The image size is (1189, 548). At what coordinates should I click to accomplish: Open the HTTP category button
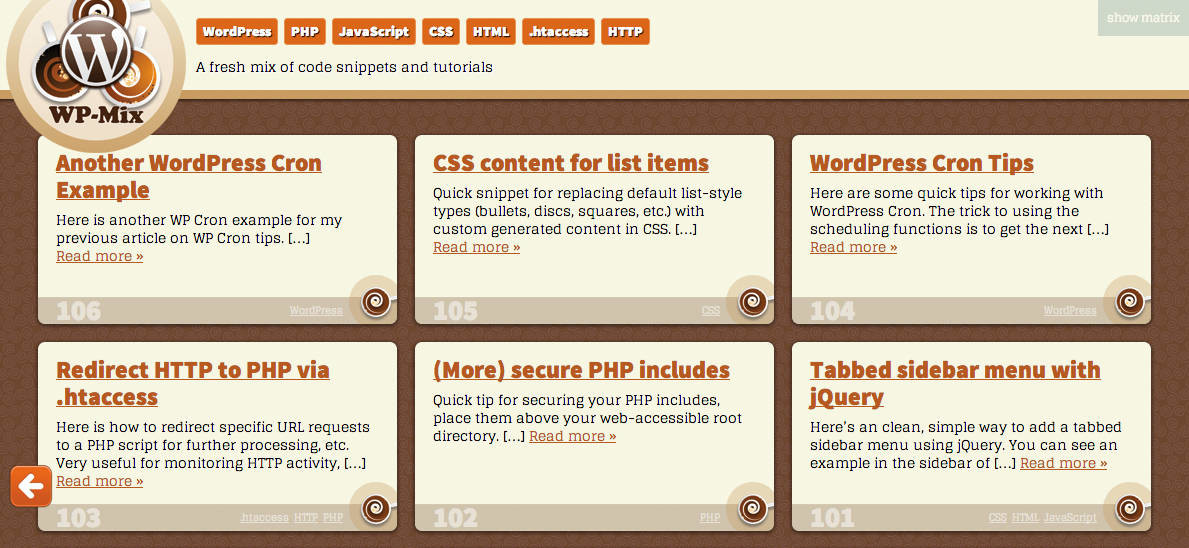tap(626, 32)
